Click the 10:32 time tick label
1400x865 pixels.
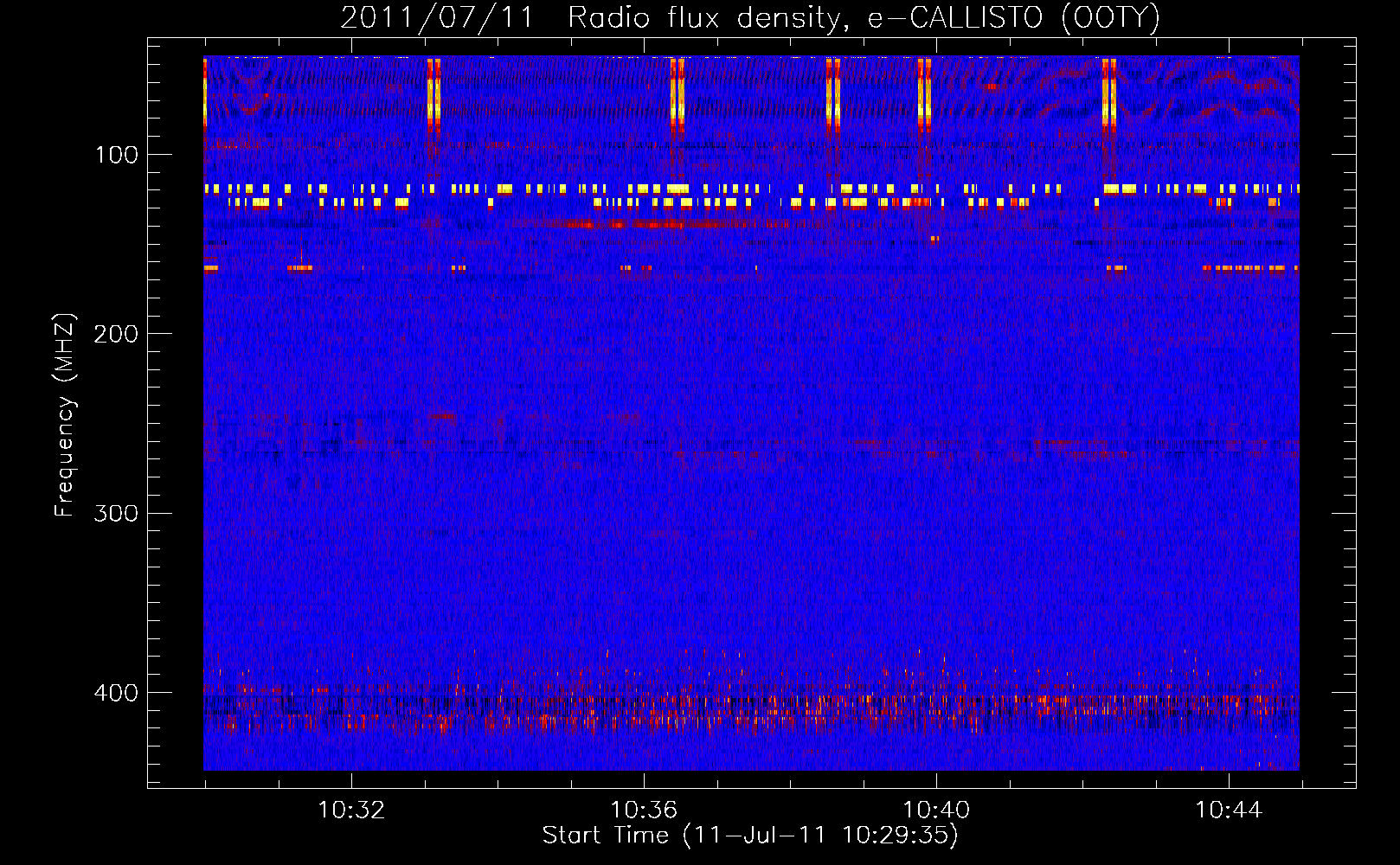pyautogui.click(x=351, y=811)
